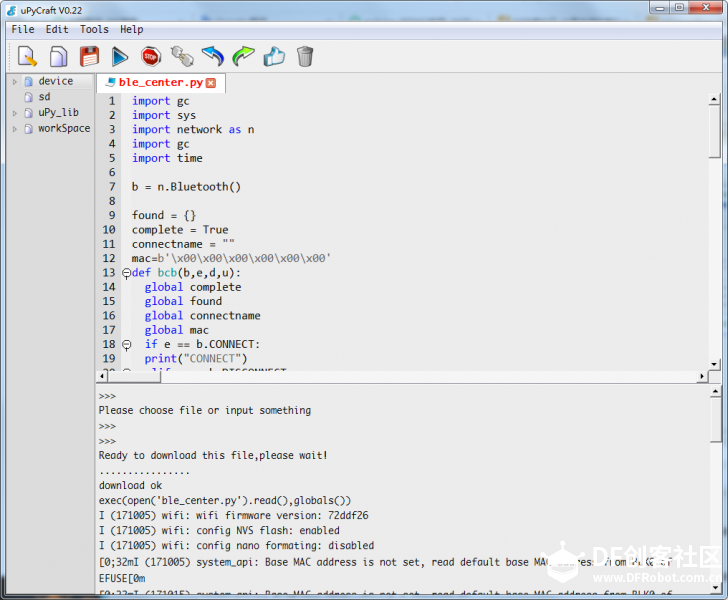The width and height of the screenshot is (728, 600).
Task: Clear terminal with the trash can icon
Action: [x=305, y=56]
